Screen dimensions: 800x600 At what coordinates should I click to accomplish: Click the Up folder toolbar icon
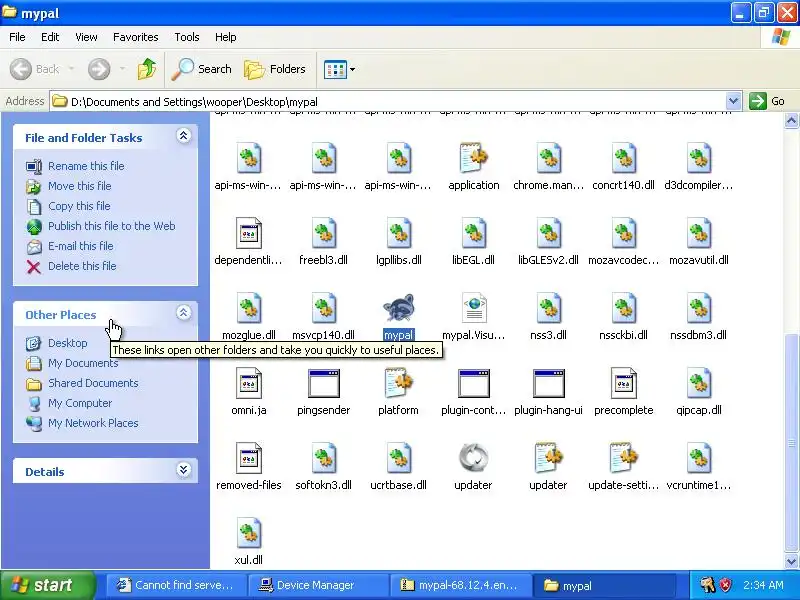[x=147, y=69]
